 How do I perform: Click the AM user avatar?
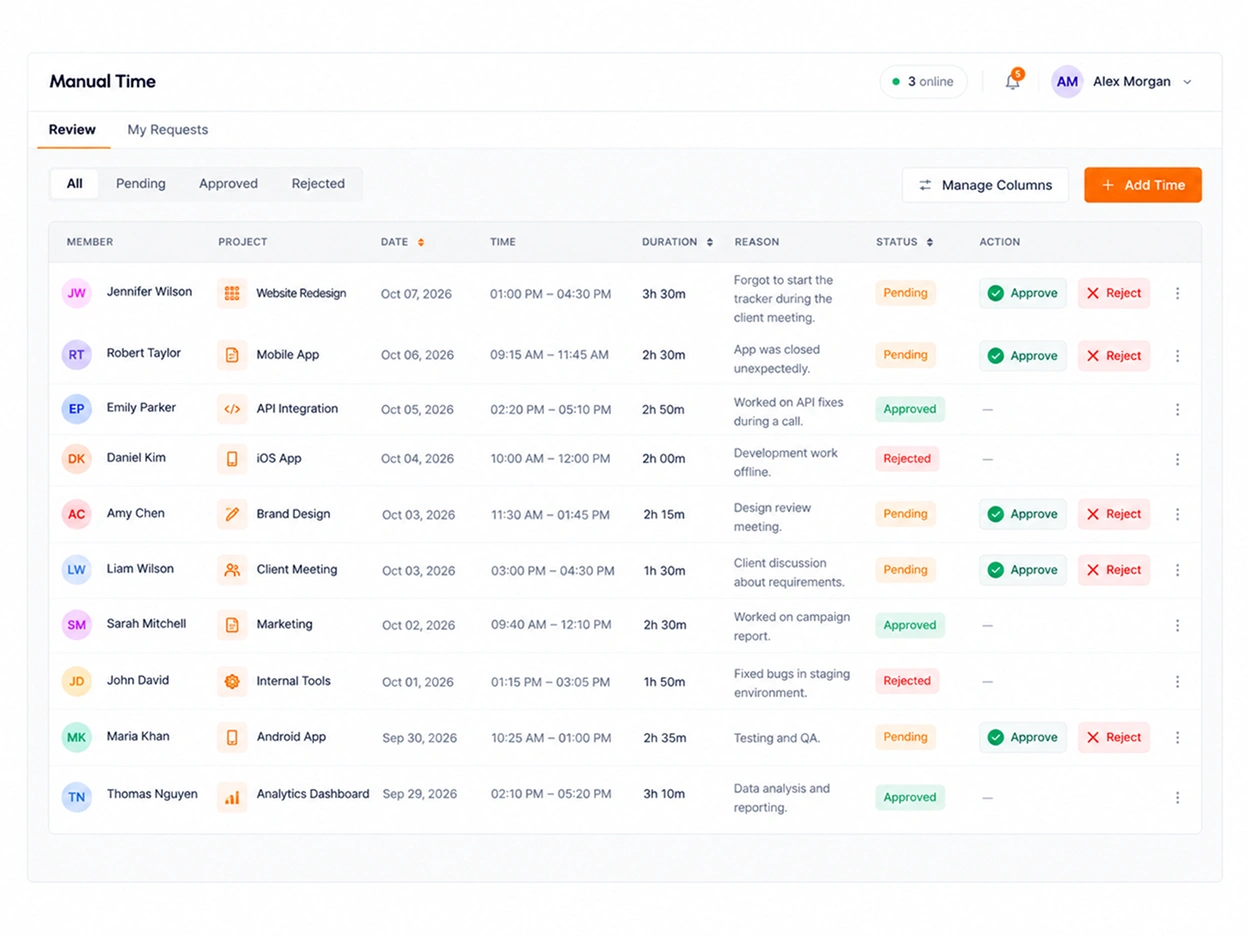coord(1067,82)
